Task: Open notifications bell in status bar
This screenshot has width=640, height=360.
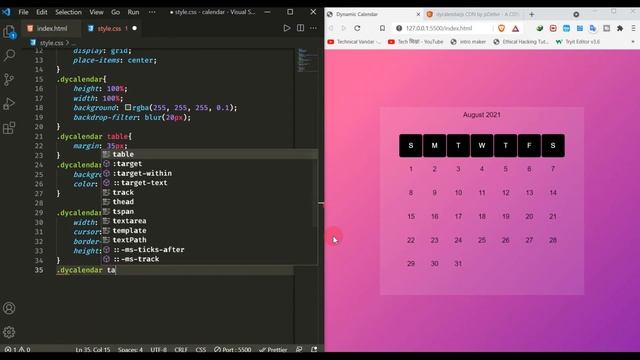Action: point(314,349)
